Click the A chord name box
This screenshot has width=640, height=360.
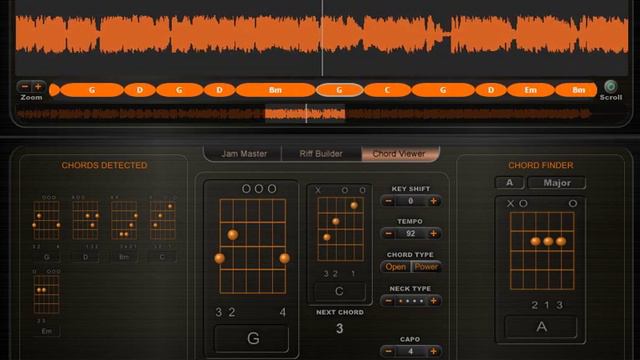[541, 327]
